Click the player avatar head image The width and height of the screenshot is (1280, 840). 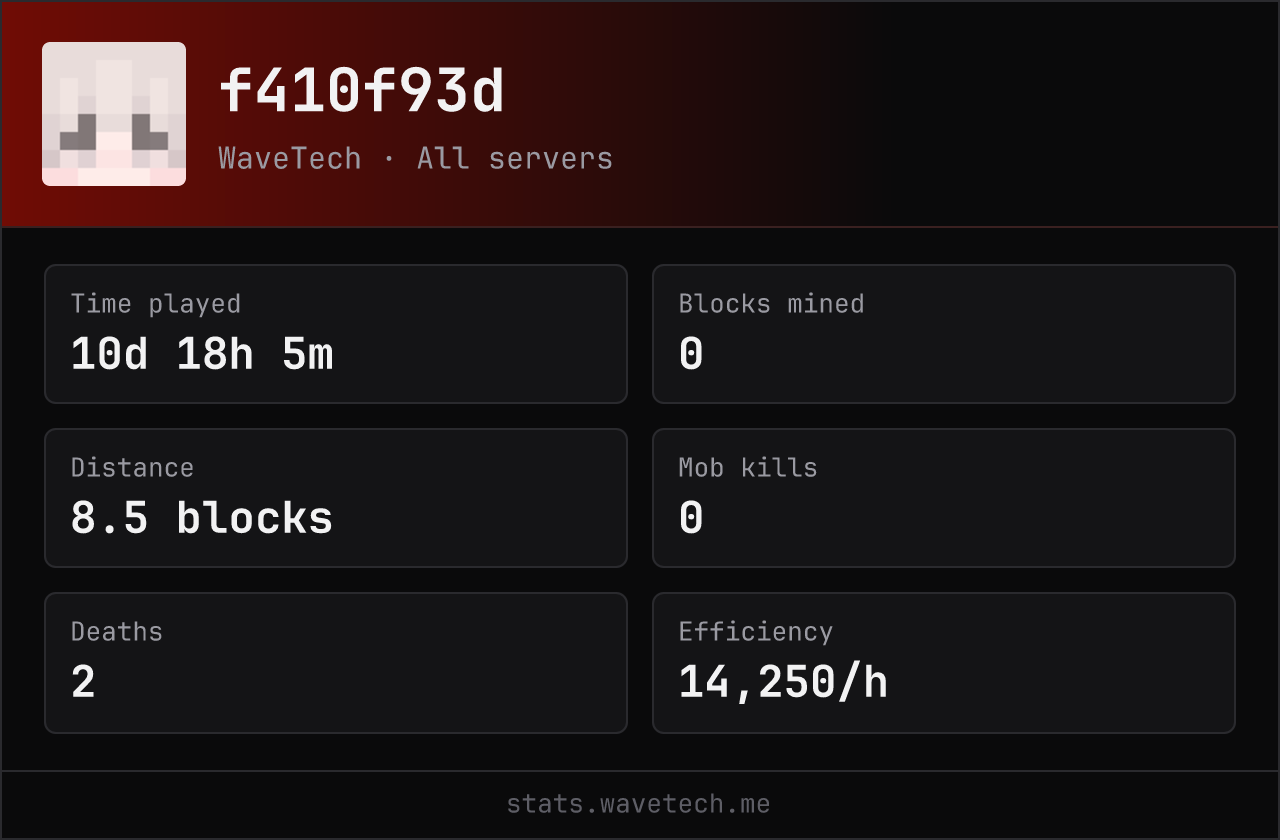point(114,114)
